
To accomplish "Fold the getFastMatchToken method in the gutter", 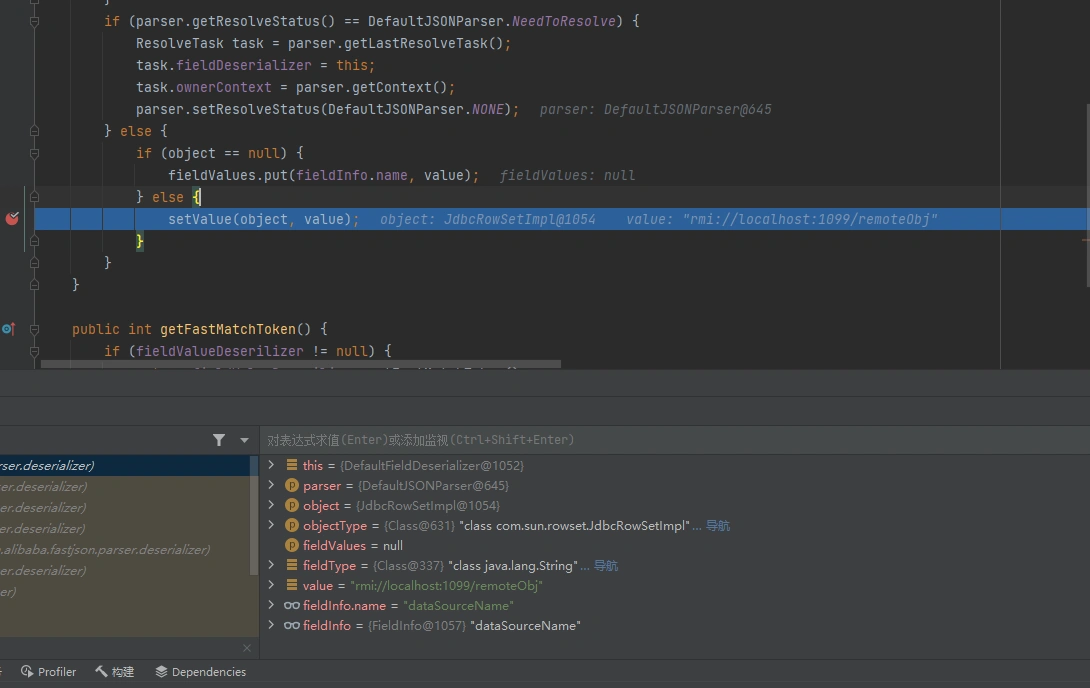I will click(34, 329).
